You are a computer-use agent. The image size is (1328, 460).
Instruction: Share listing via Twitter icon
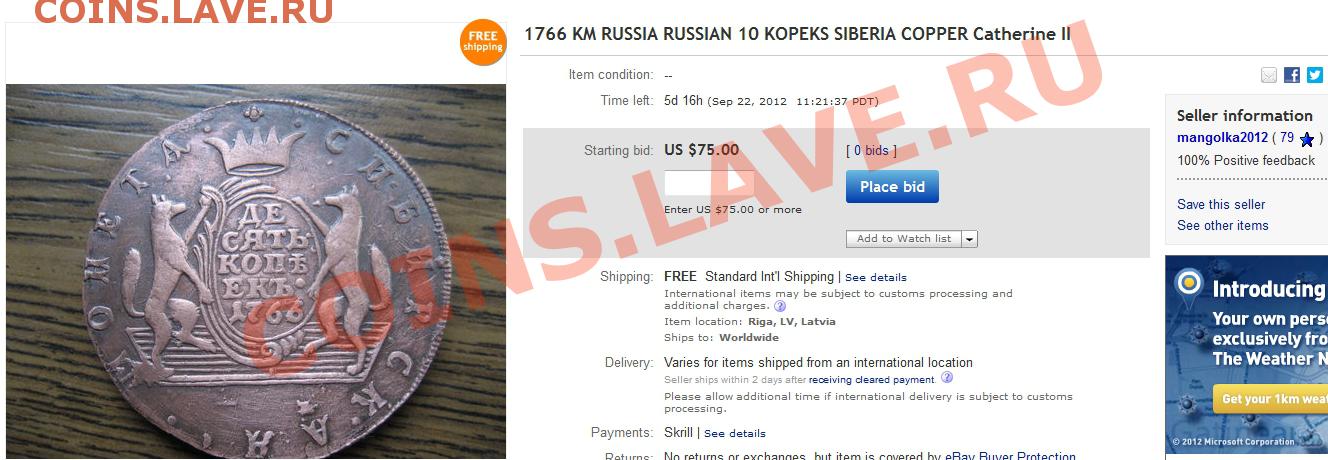(x=1314, y=75)
